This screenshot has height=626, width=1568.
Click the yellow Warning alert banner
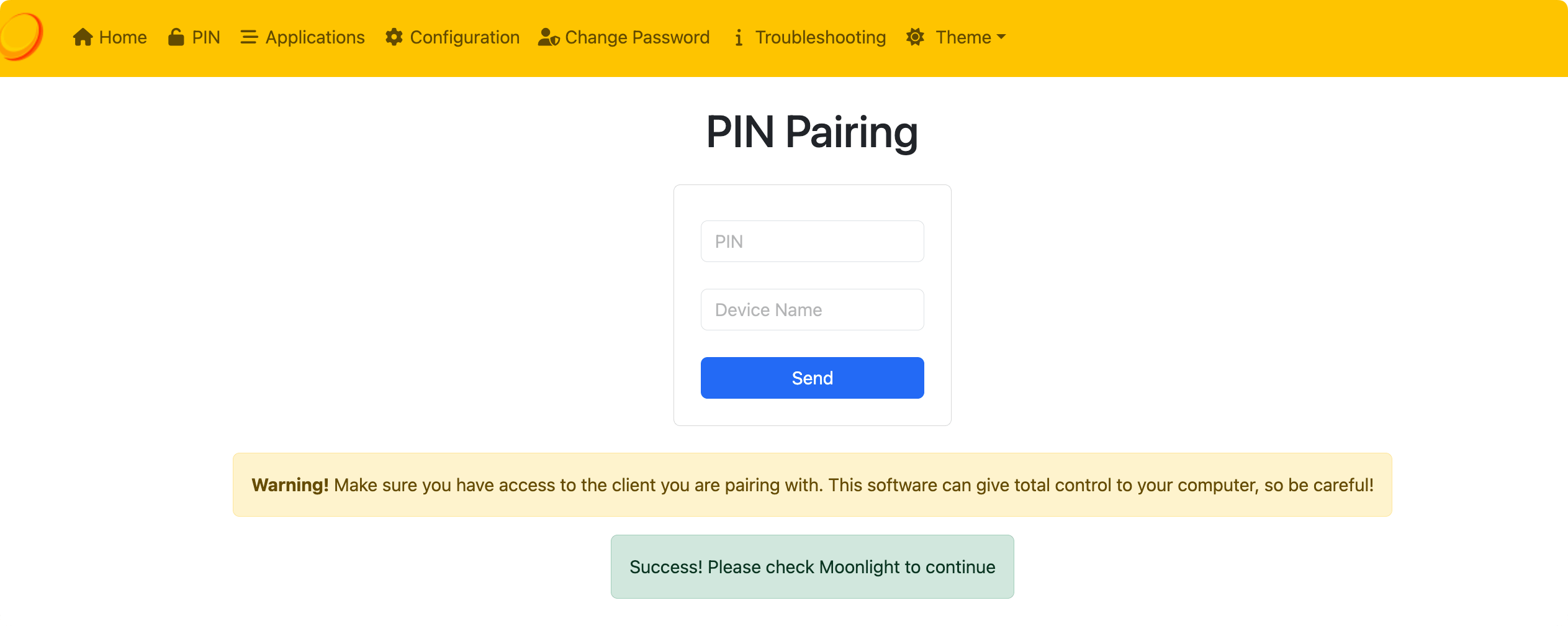point(812,485)
